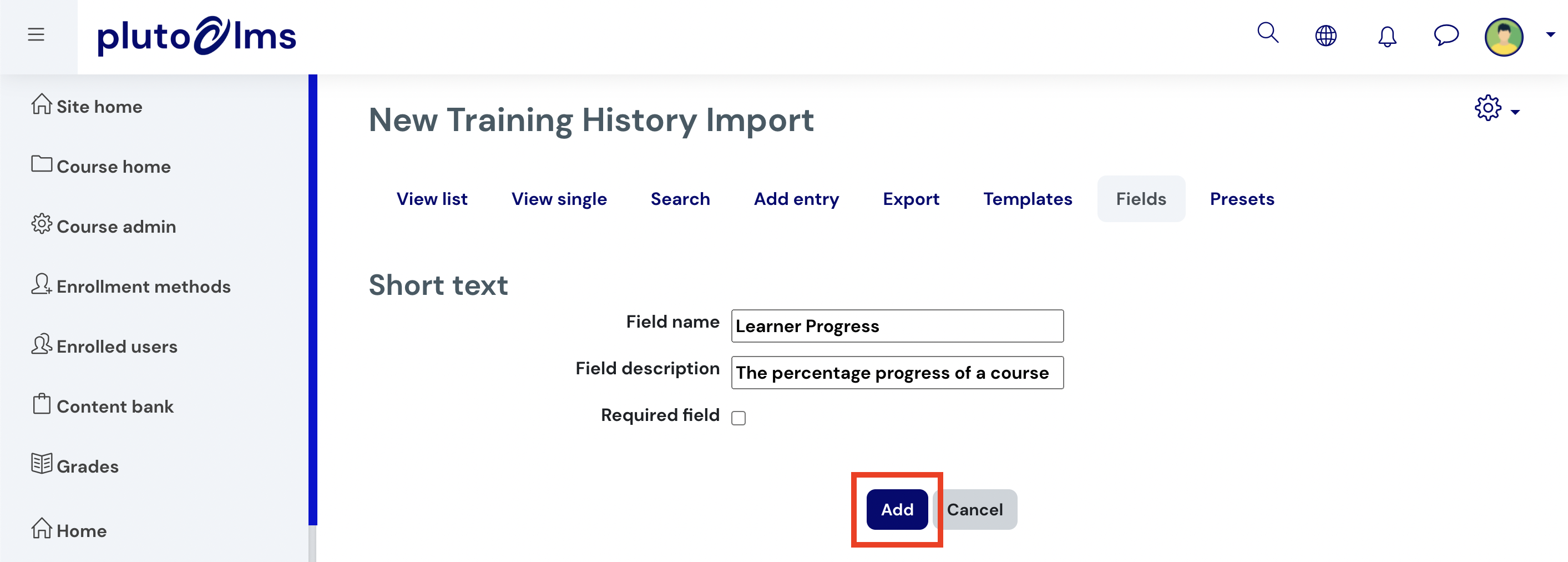Open the search magnifier icon
This screenshot has width=1568, height=562.
coord(1268,33)
